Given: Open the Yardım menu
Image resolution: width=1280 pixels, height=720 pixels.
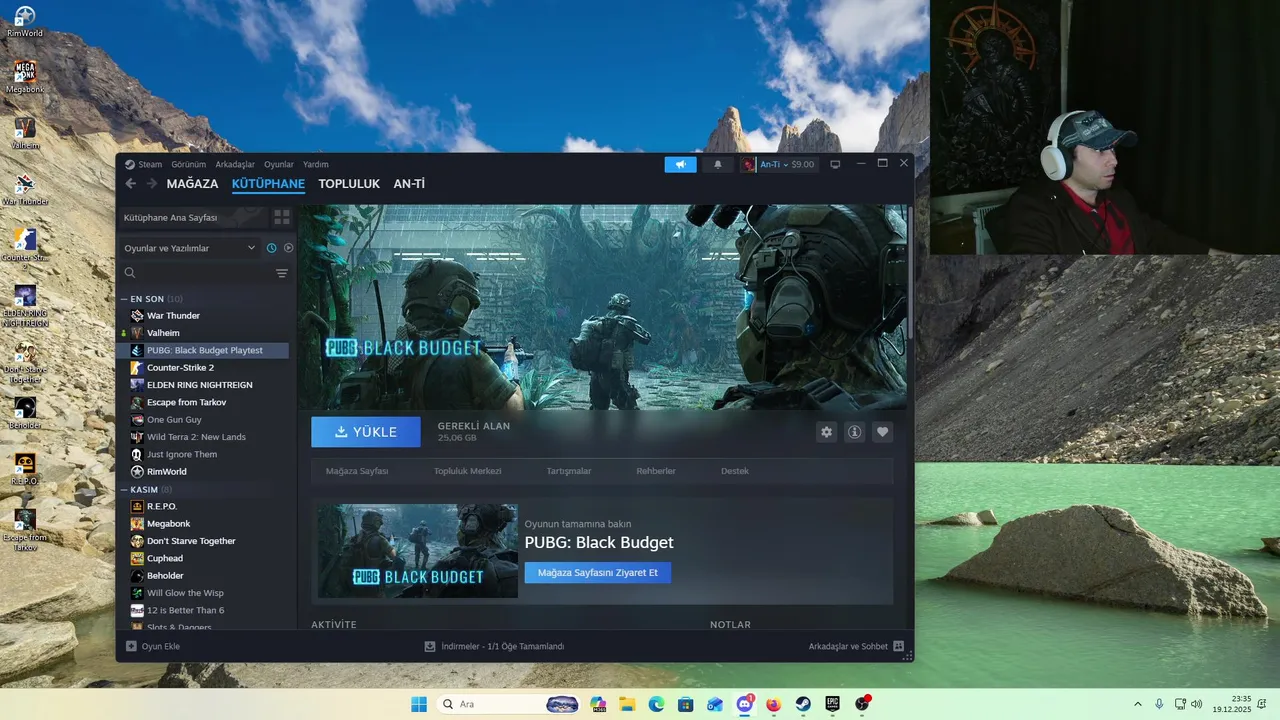Looking at the screenshot, I should (316, 164).
